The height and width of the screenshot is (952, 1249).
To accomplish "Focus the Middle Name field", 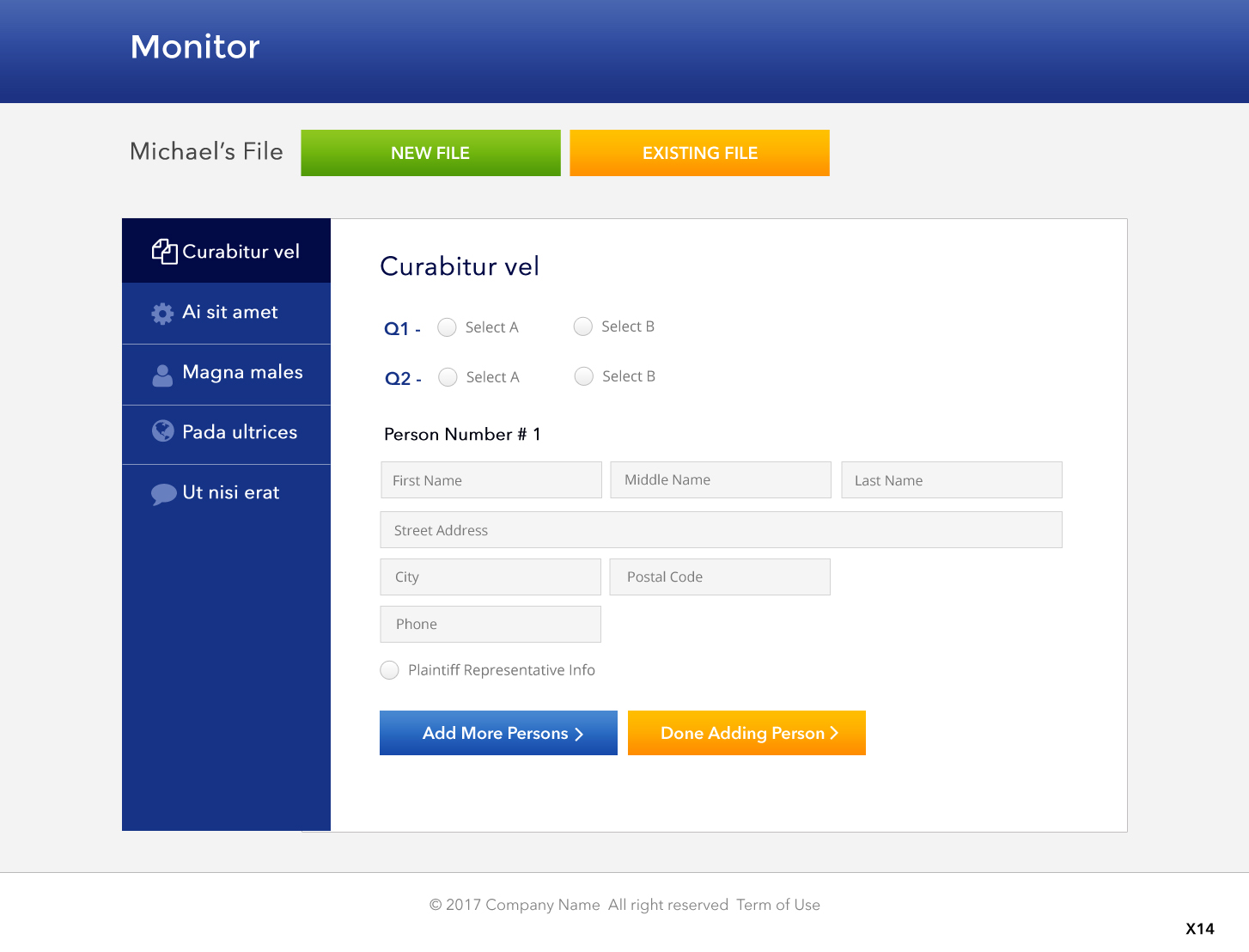I will point(721,480).
